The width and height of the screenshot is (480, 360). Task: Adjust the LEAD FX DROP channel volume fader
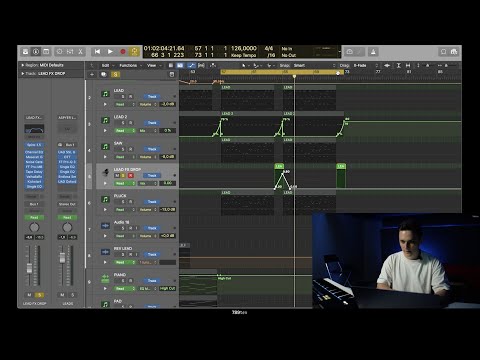[29, 268]
